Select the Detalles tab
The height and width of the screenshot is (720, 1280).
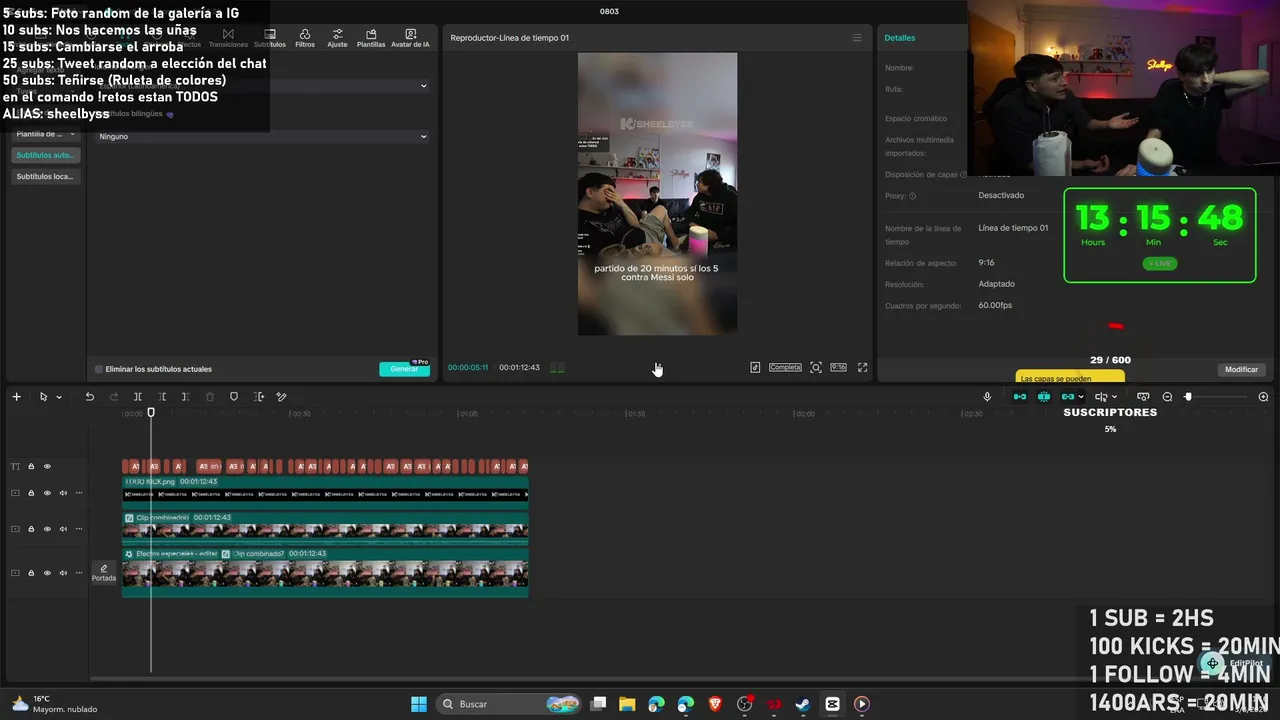point(899,38)
